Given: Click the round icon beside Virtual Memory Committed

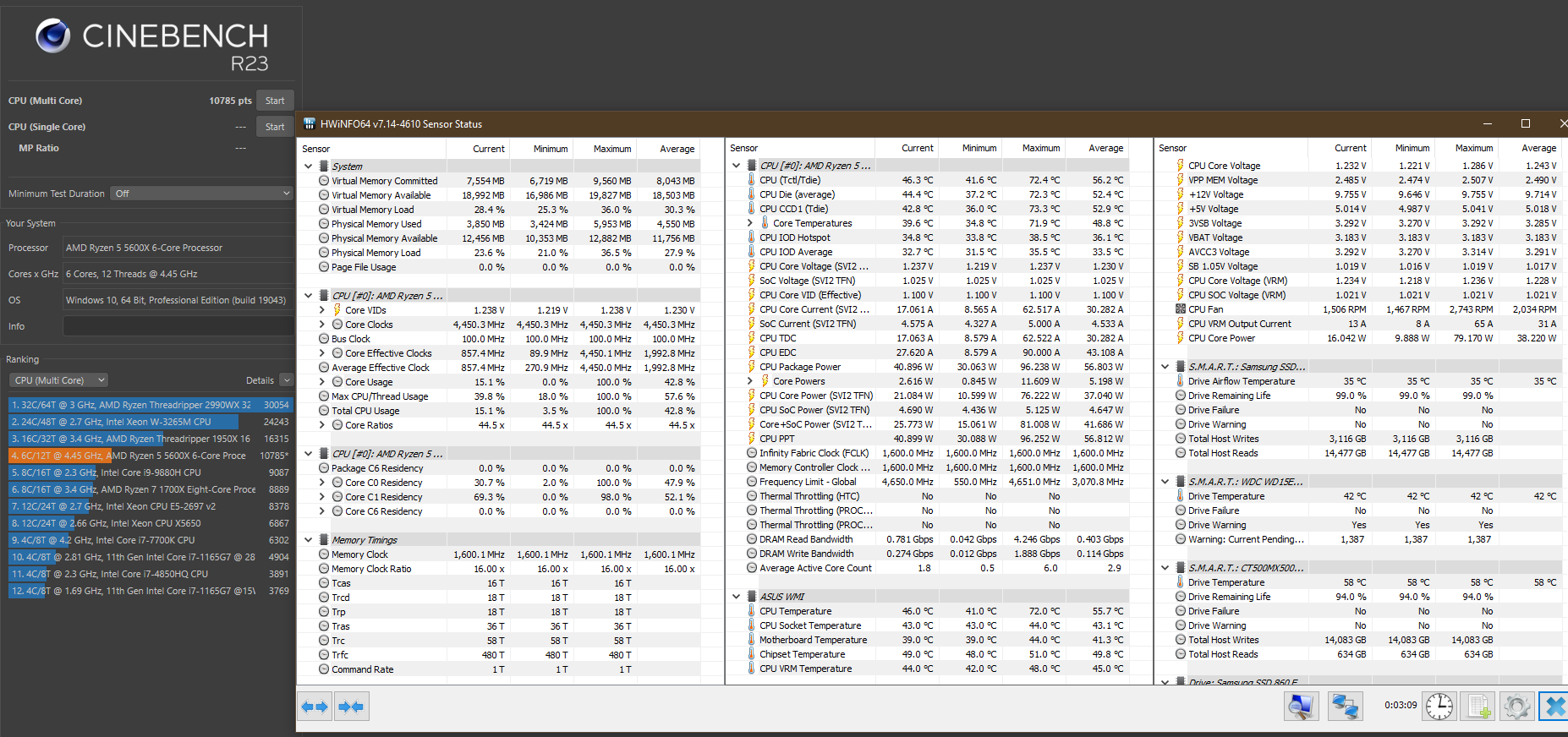Looking at the screenshot, I should pyautogui.click(x=324, y=181).
